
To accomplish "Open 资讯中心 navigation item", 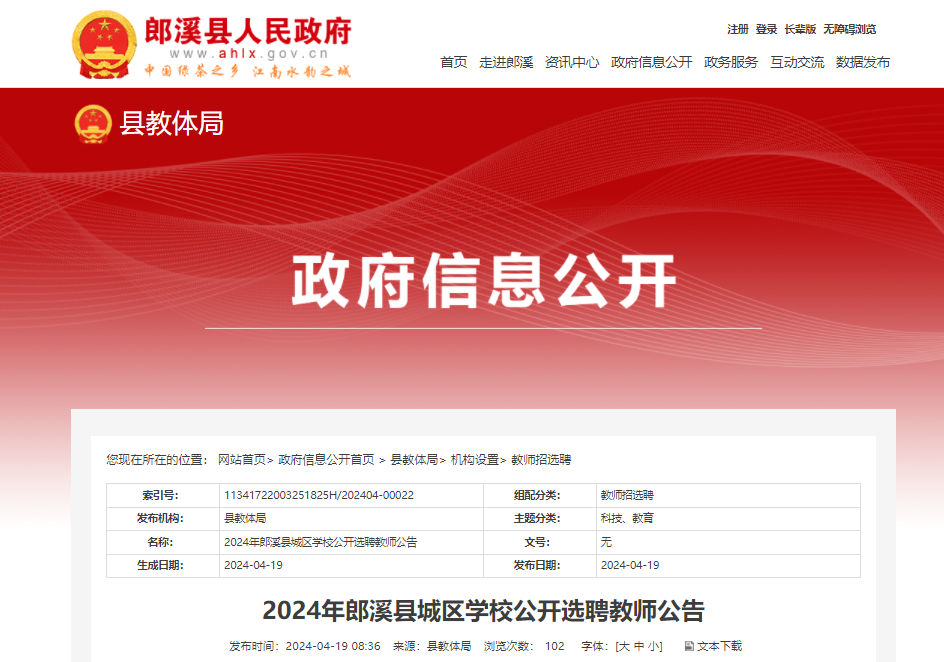I will point(572,62).
